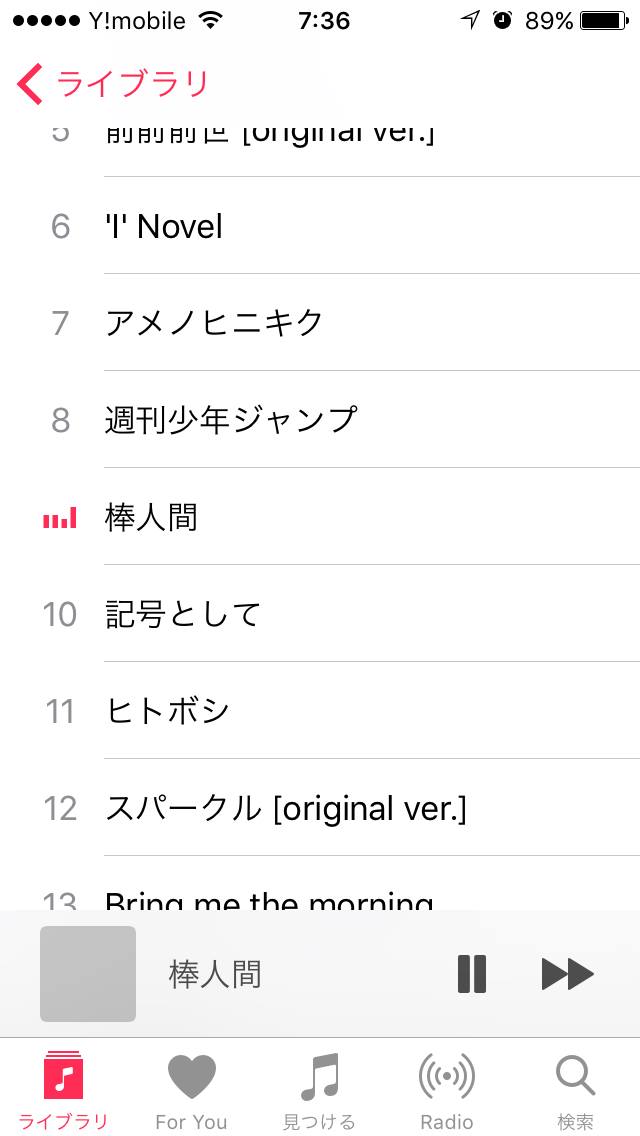Open the 検索 search tab
640x1136 pixels.
point(575,1091)
